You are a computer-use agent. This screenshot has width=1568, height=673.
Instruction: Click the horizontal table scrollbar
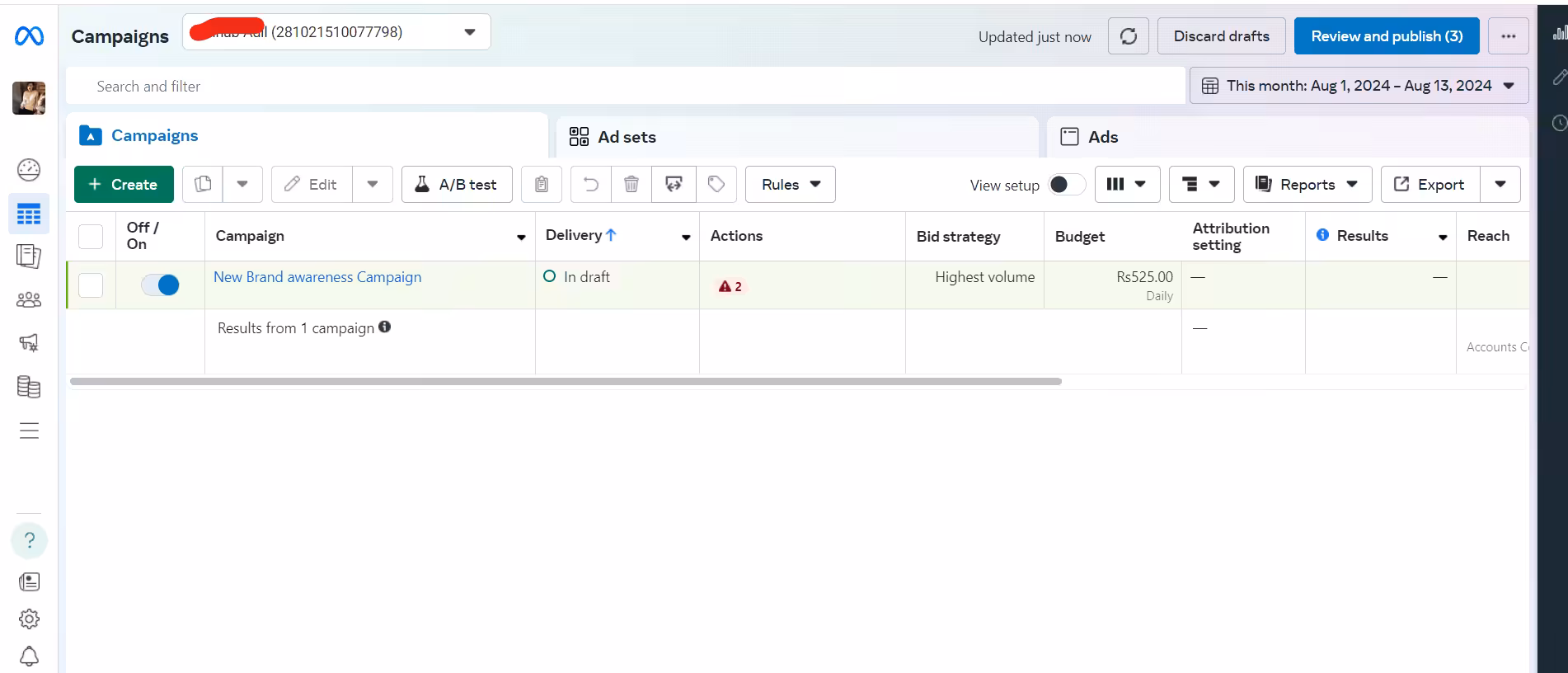click(x=566, y=381)
